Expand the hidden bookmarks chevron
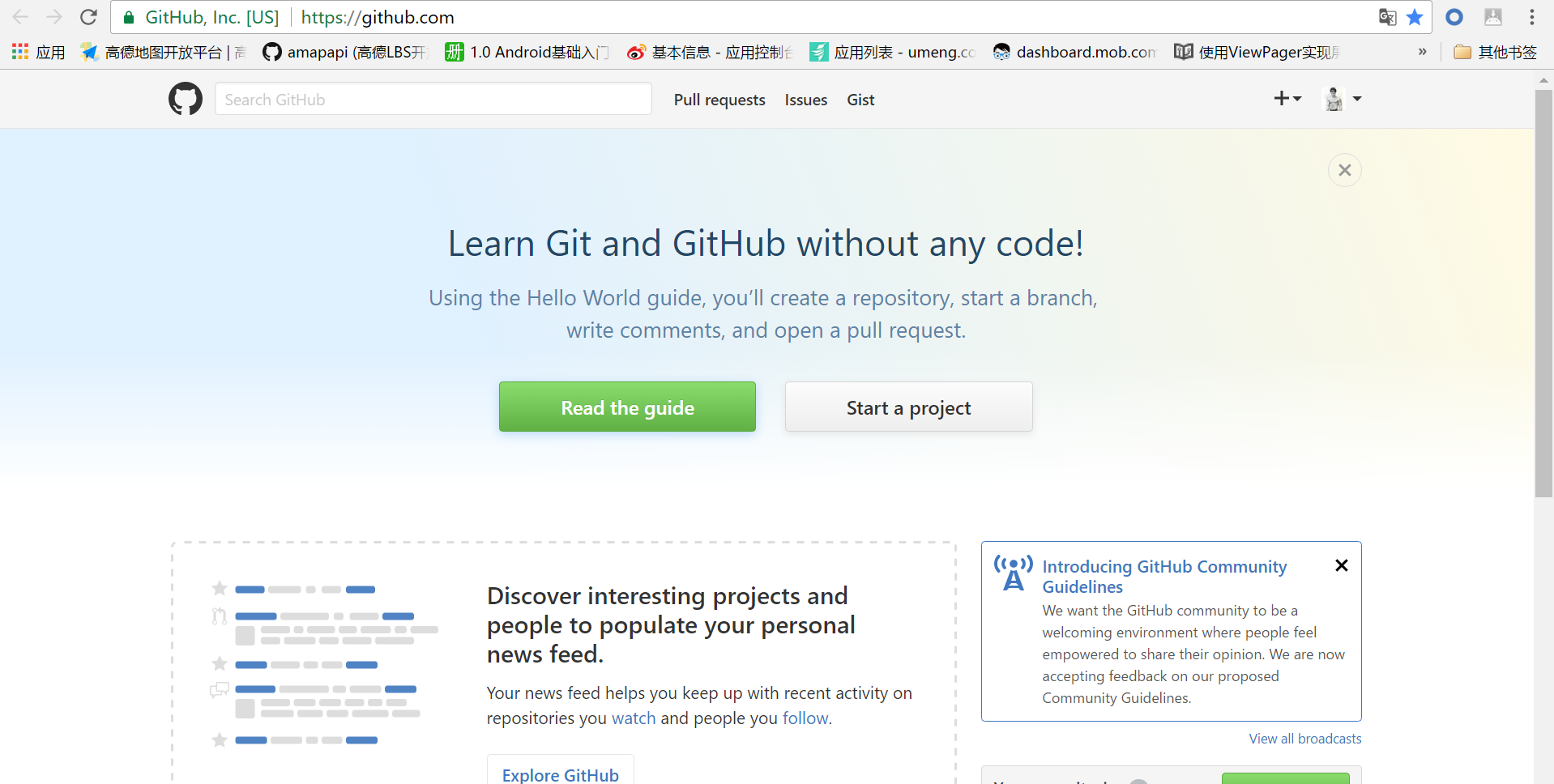The width and height of the screenshot is (1554, 784). click(1422, 52)
